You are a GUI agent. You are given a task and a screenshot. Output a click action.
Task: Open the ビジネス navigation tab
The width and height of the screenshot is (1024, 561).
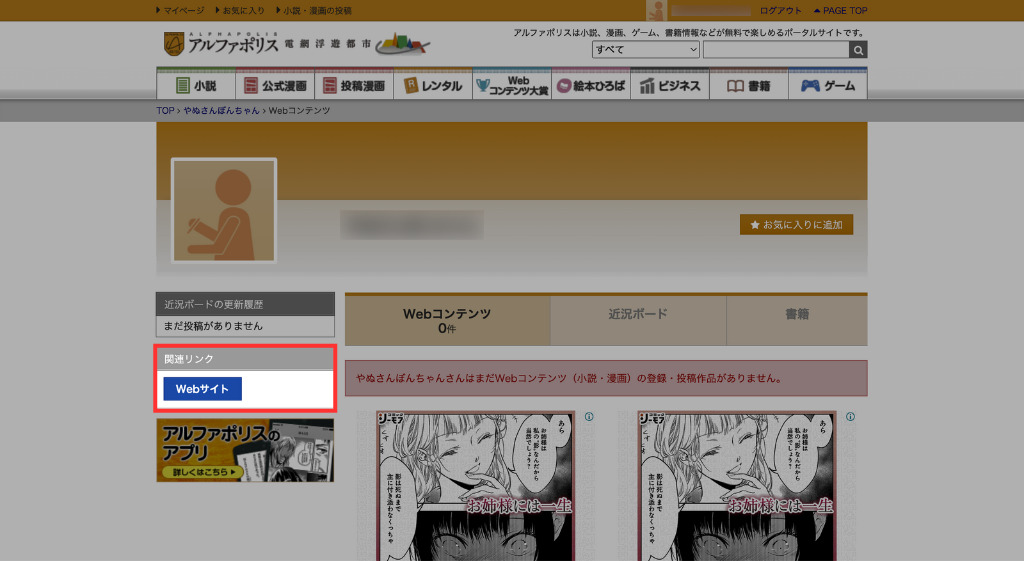tap(670, 85)
